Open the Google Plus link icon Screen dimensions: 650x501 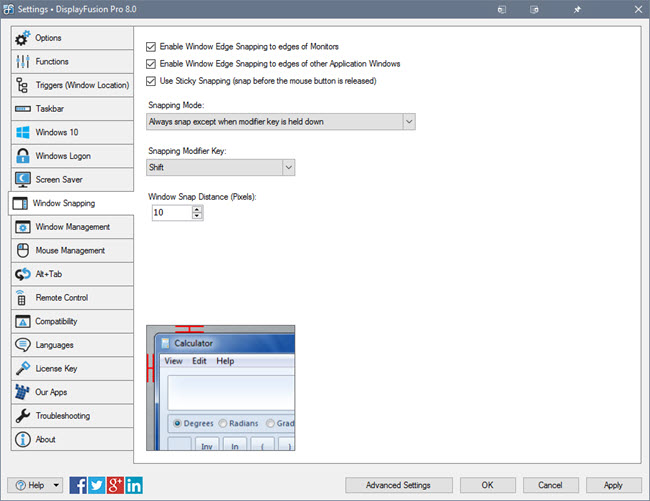tap(115, 485)
